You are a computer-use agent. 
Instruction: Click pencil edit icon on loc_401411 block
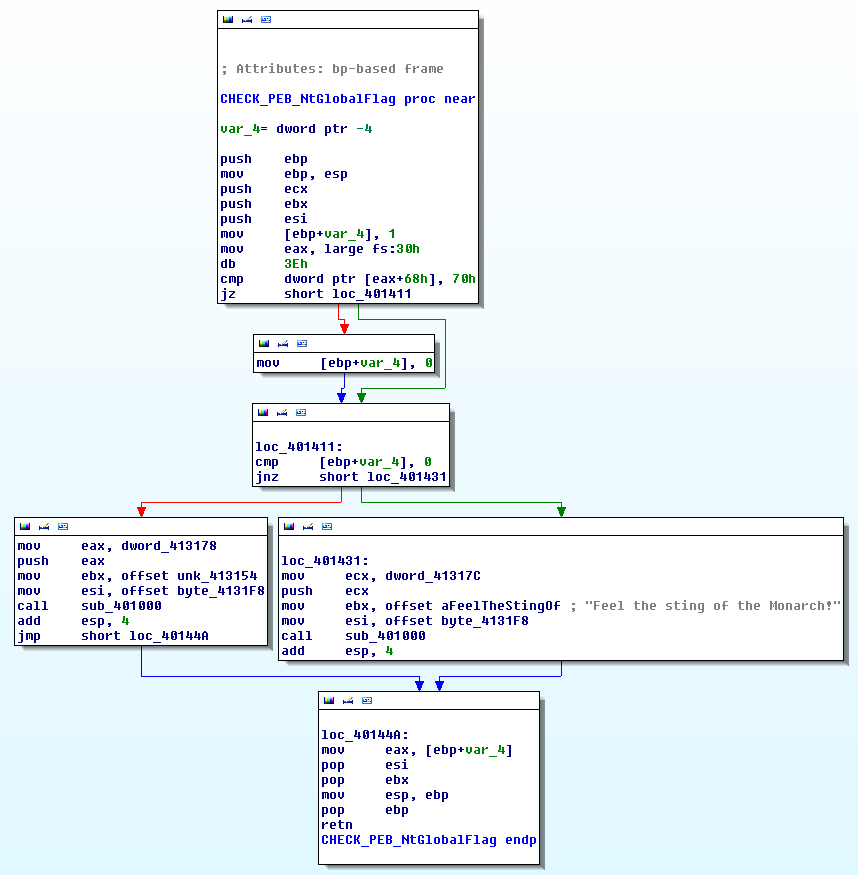281,412
